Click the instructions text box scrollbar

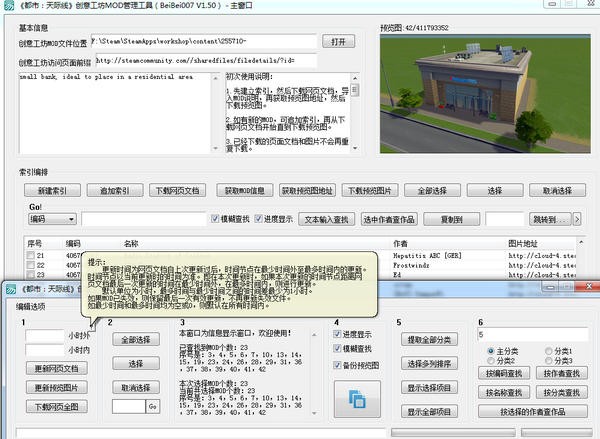coord(355,113)
